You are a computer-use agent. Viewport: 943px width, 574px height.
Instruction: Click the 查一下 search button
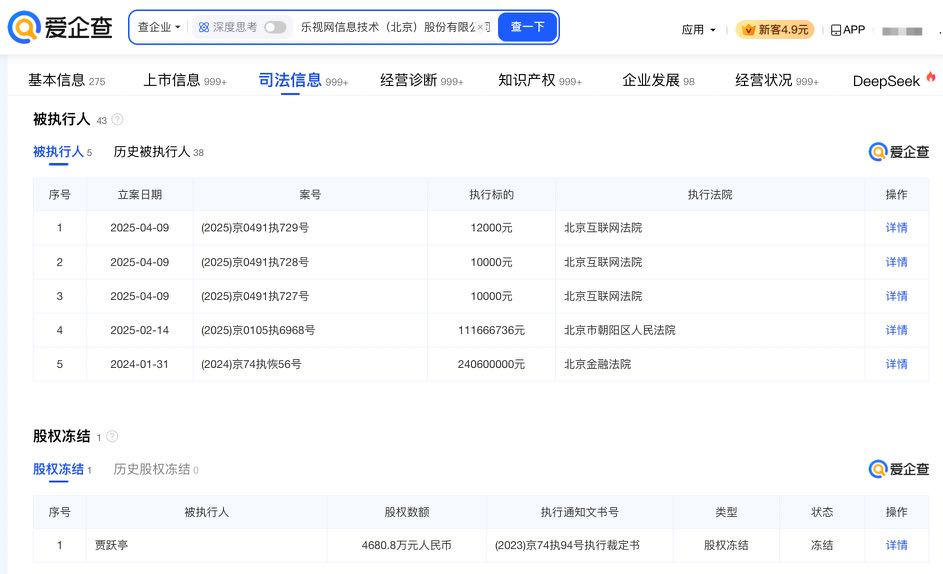(x=527, y=27)
